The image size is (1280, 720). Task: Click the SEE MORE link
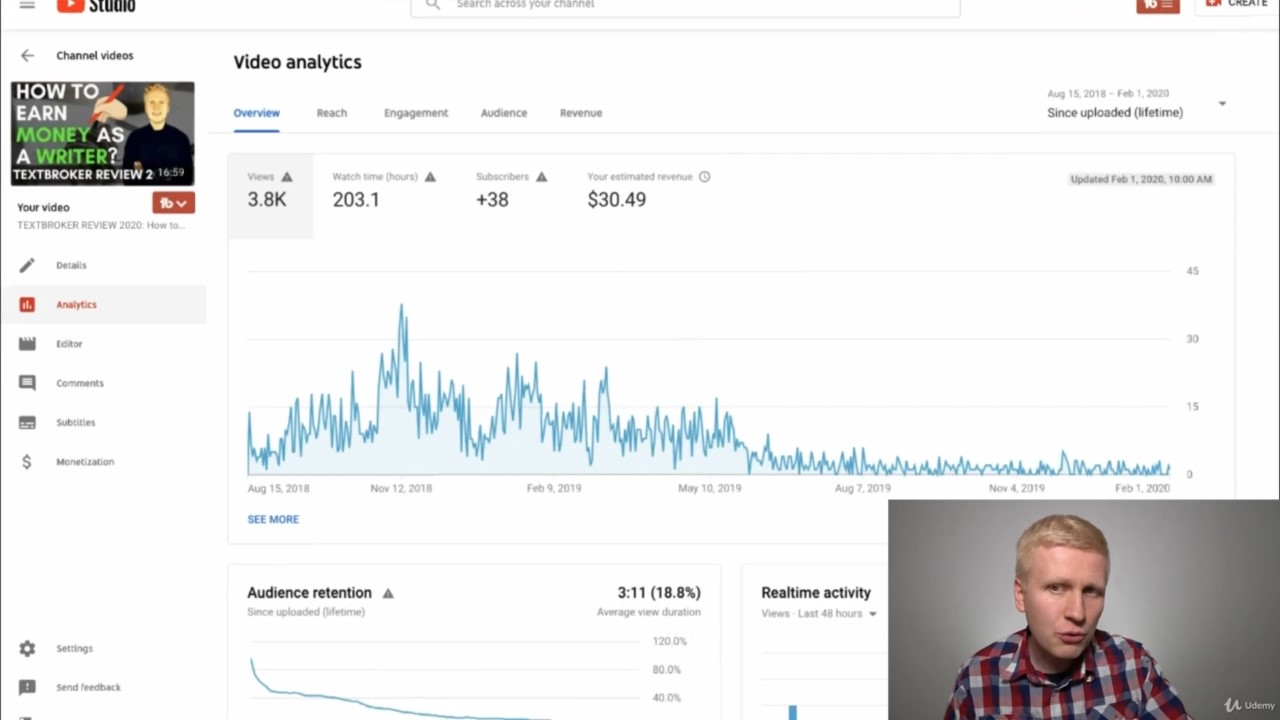(273, 519)
